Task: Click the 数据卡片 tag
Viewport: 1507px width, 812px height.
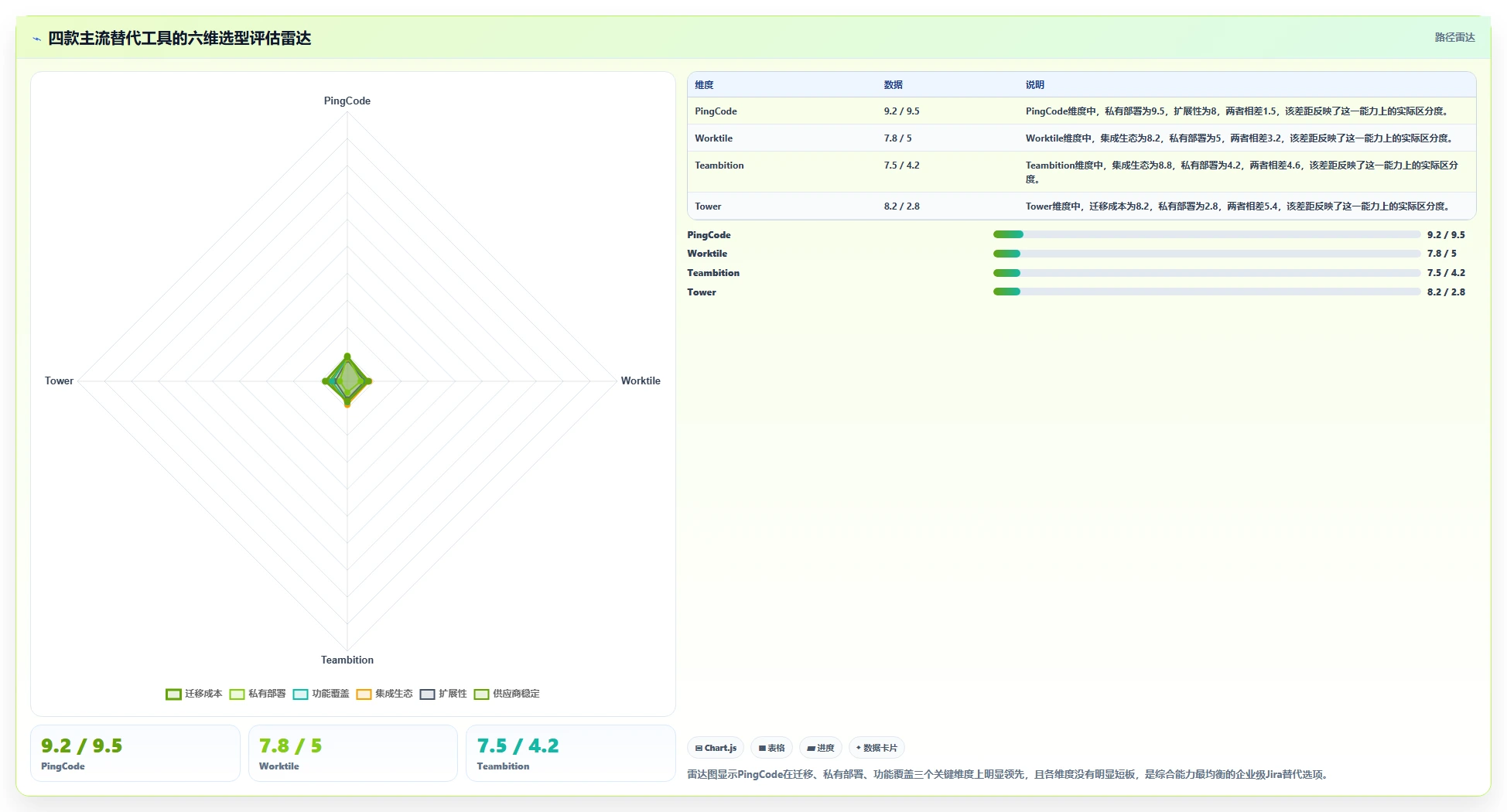Action: tap(877, 748)
